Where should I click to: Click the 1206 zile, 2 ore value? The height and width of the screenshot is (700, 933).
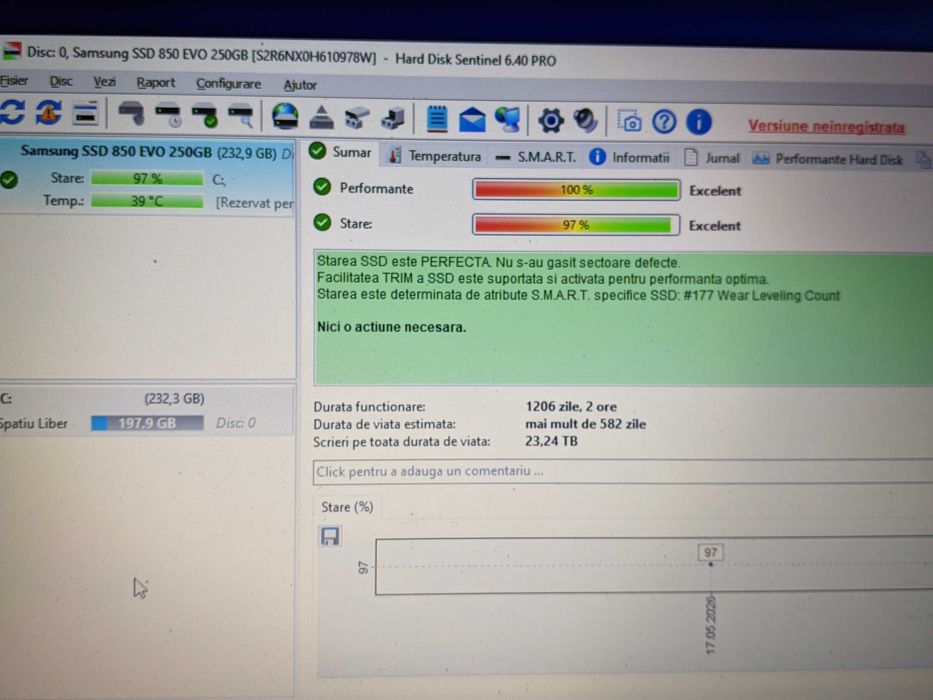571,407
